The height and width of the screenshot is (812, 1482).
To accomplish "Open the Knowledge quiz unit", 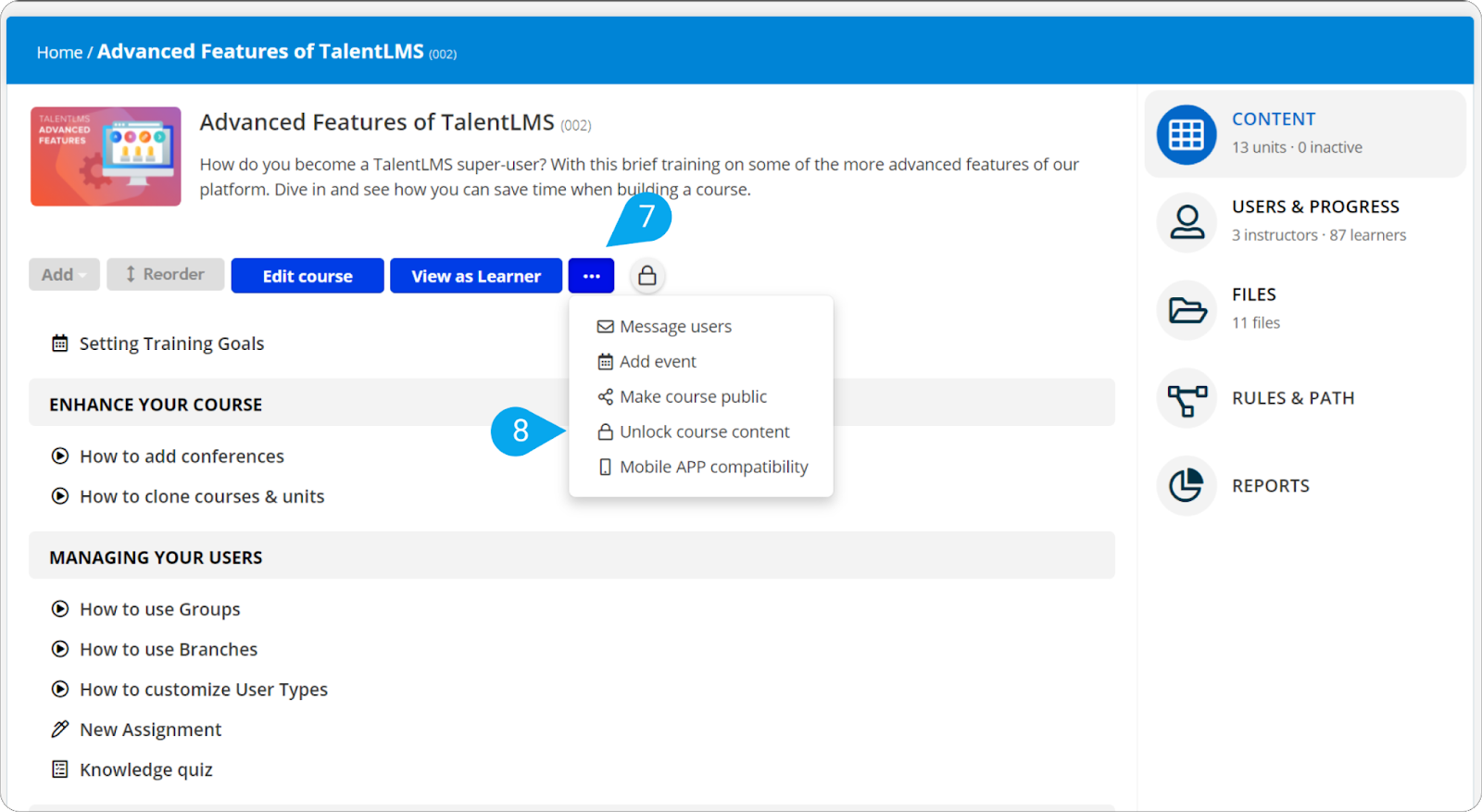I will [146, 770].
